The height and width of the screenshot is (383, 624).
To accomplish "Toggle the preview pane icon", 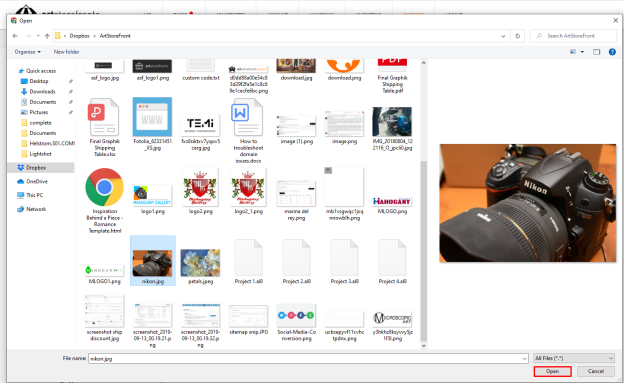I will (x=596, y=52).
